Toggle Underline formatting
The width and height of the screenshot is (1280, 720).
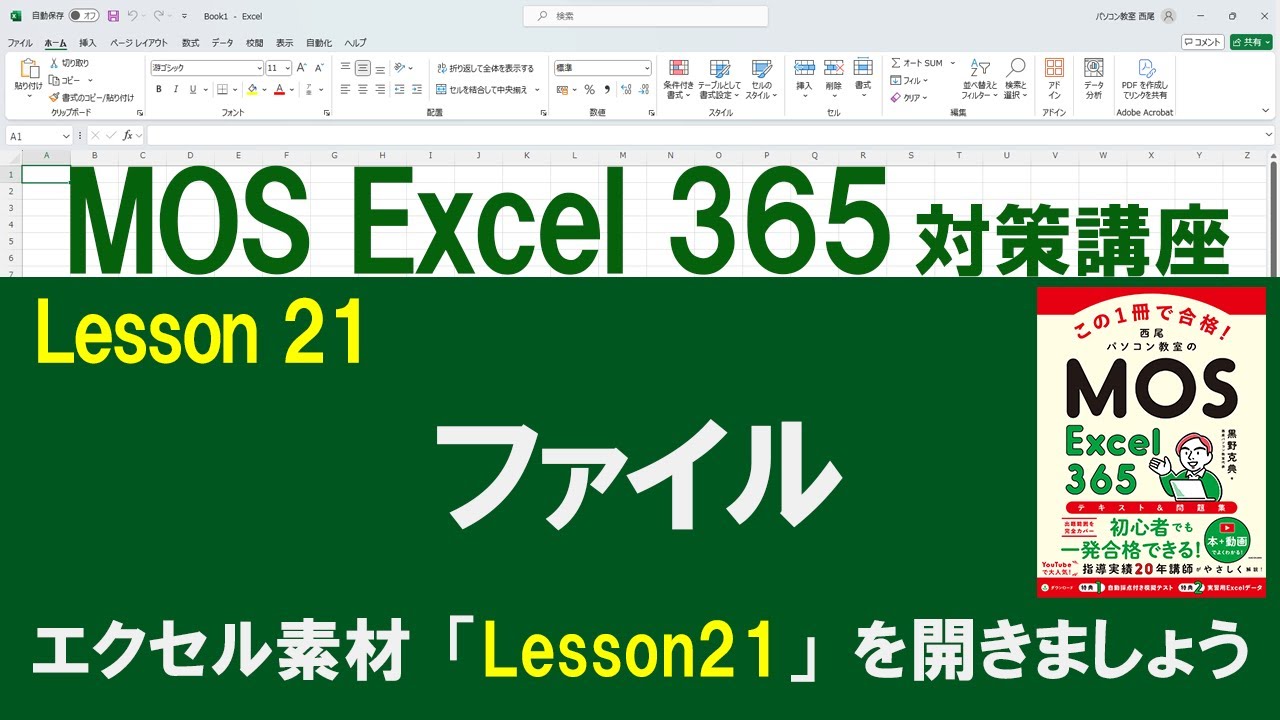(x=193, y=89)
